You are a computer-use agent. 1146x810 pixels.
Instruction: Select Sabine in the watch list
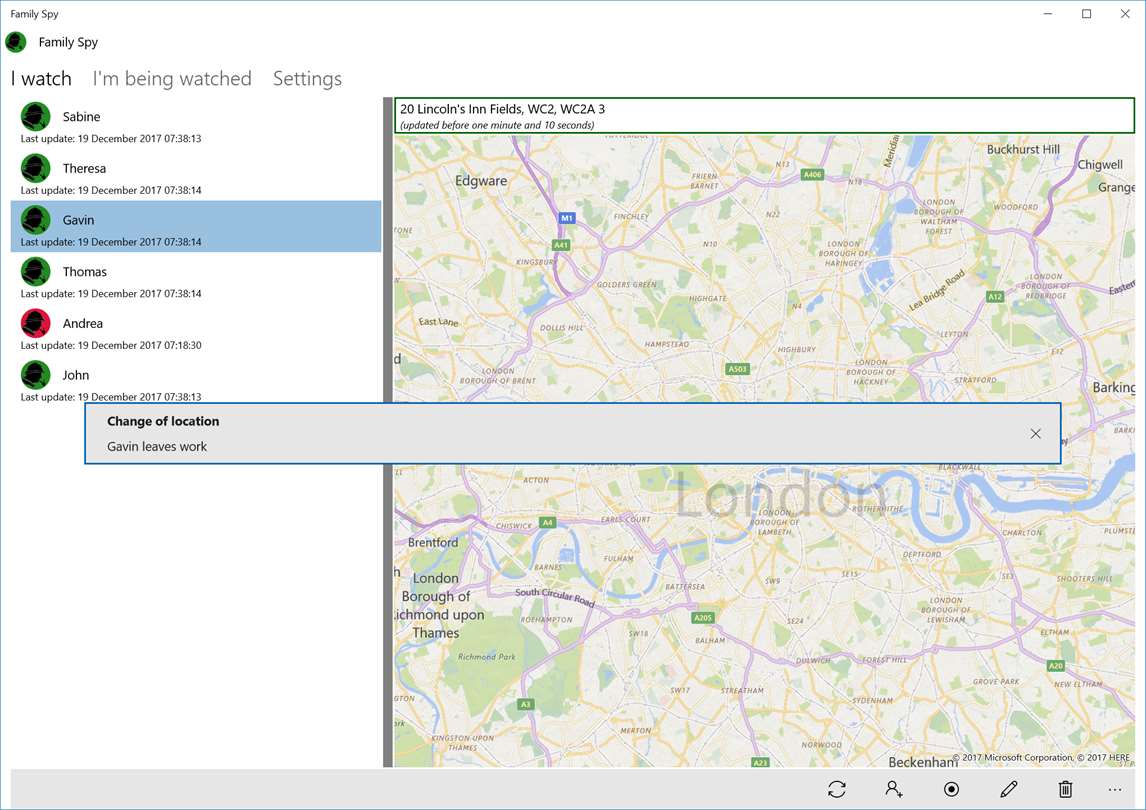tap(196, 123)
